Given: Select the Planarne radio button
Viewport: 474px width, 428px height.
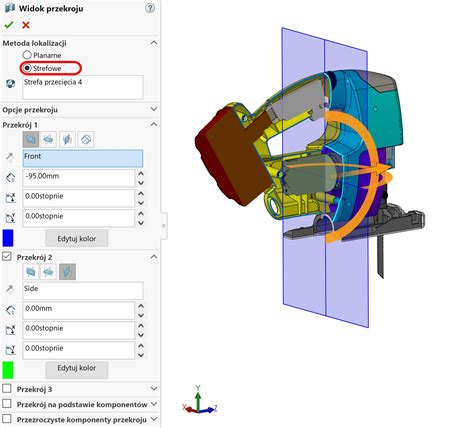Looking at the screenshot, I should 27,55.
